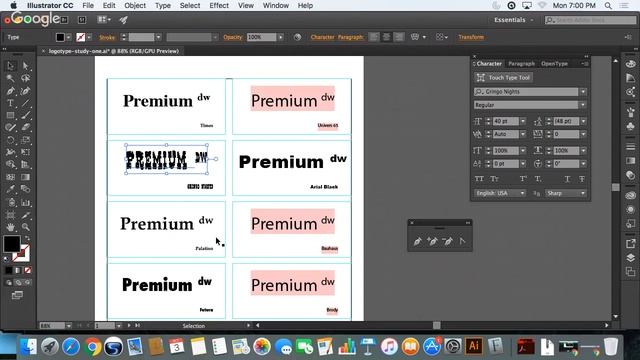
Task: Expand the font style Regular dropdown
Action: (583, 105)
